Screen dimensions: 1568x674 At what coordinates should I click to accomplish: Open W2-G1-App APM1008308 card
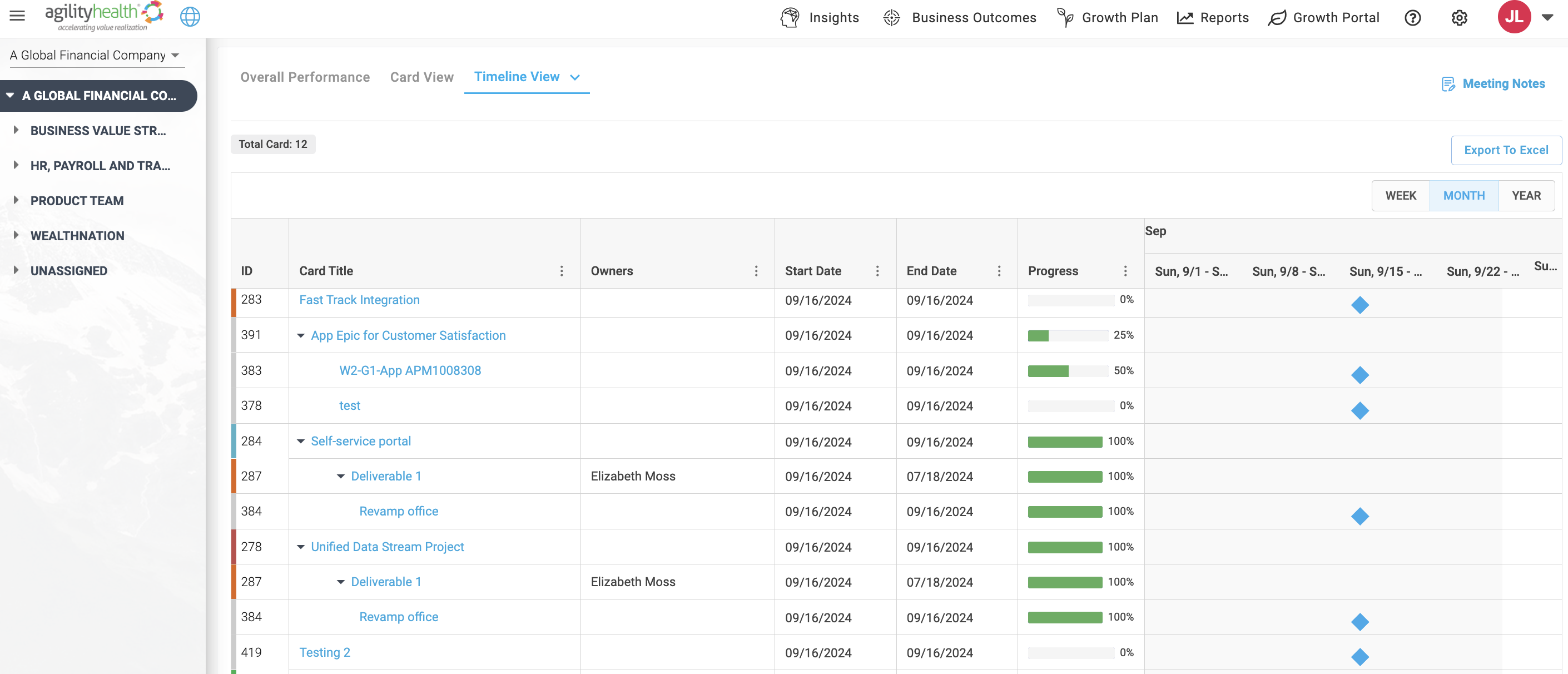tap(410, 371)
